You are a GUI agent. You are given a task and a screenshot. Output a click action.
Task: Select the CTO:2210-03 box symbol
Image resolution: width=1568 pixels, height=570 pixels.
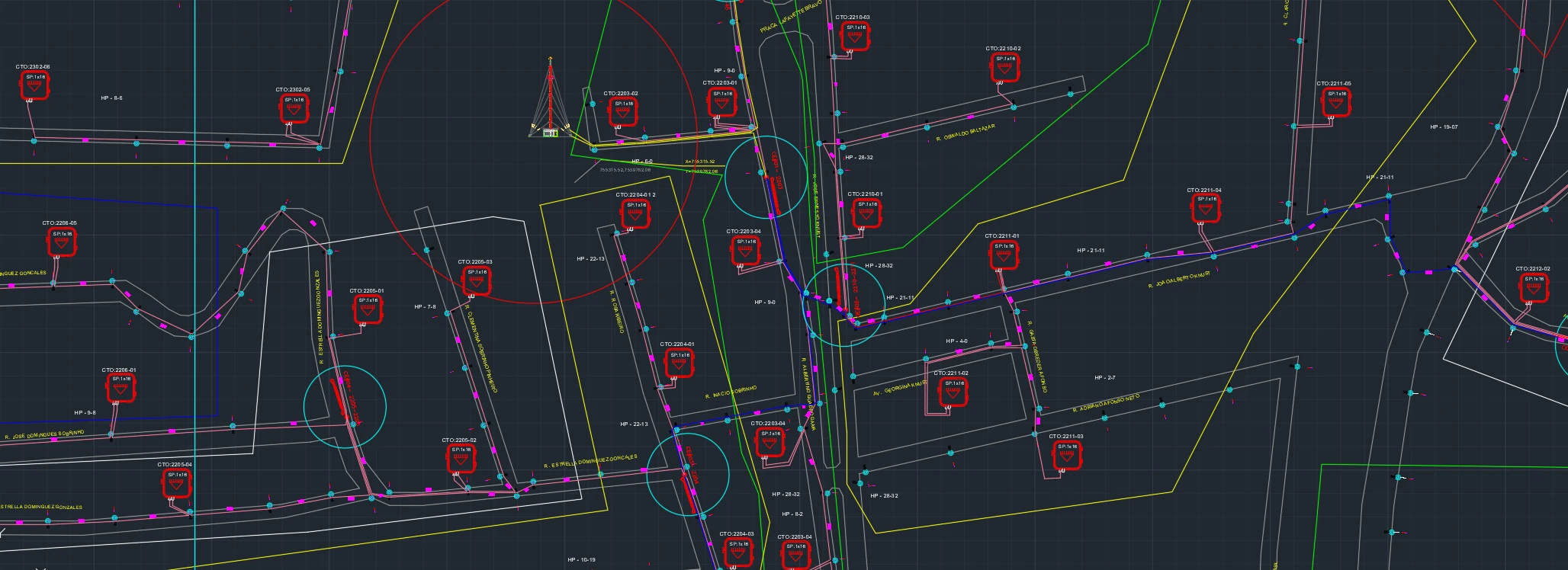pos(855,37)
